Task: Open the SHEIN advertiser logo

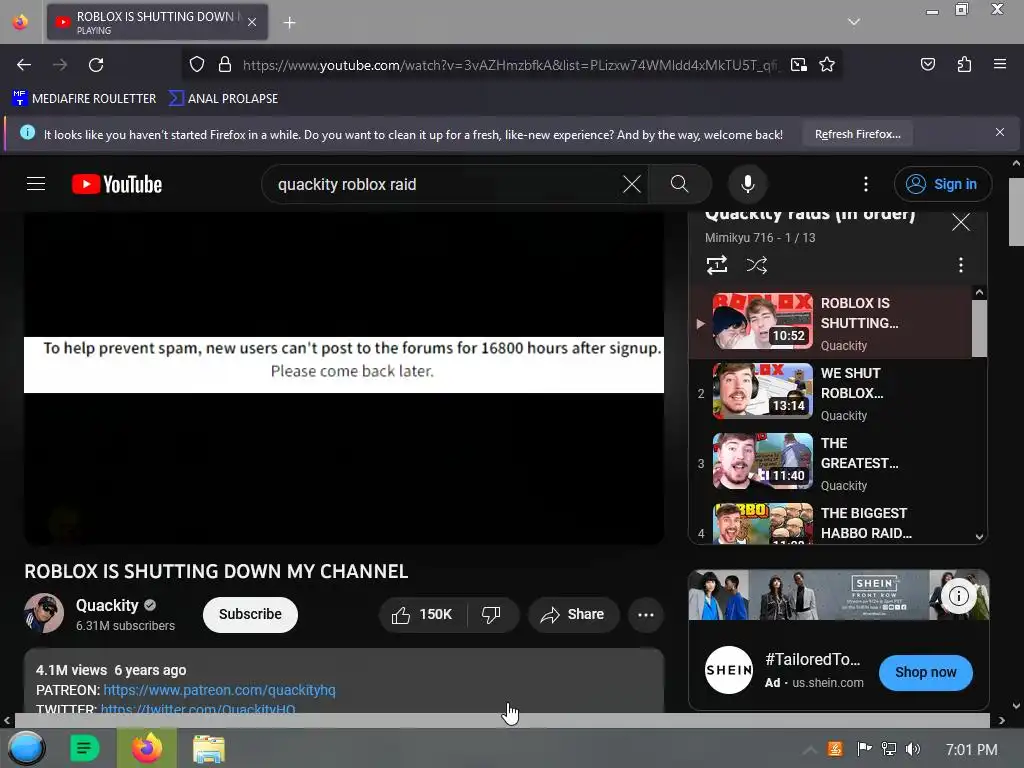Action: tap(729, 670)
